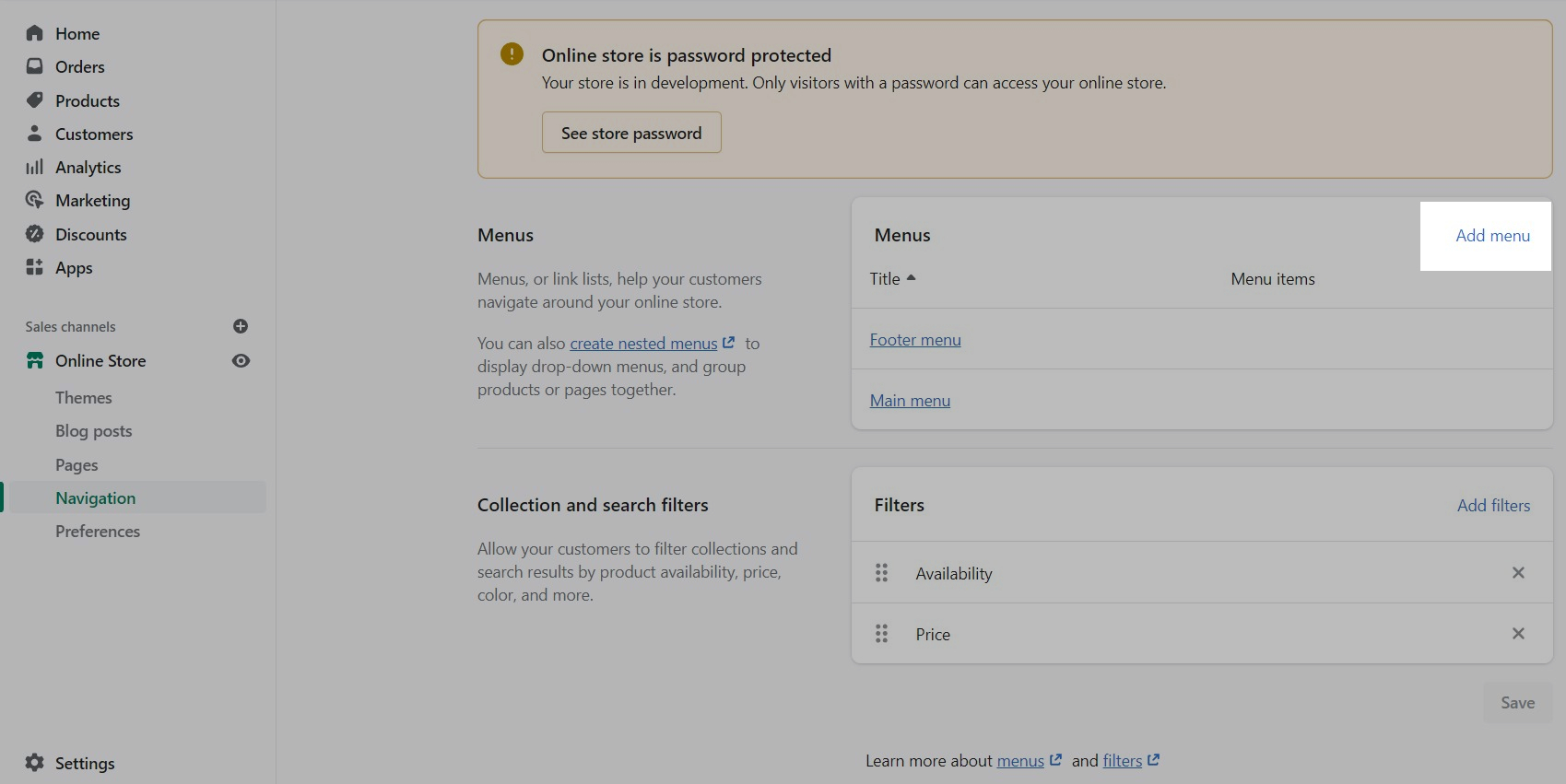Open Discounts via its badge icon
1566x784 pixels.
(35, 234)
